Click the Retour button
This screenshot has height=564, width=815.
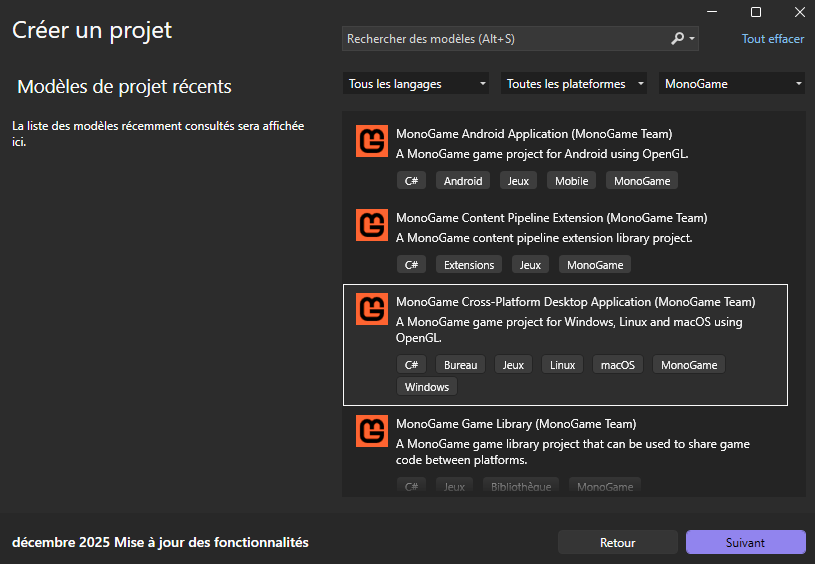(617, 542)
